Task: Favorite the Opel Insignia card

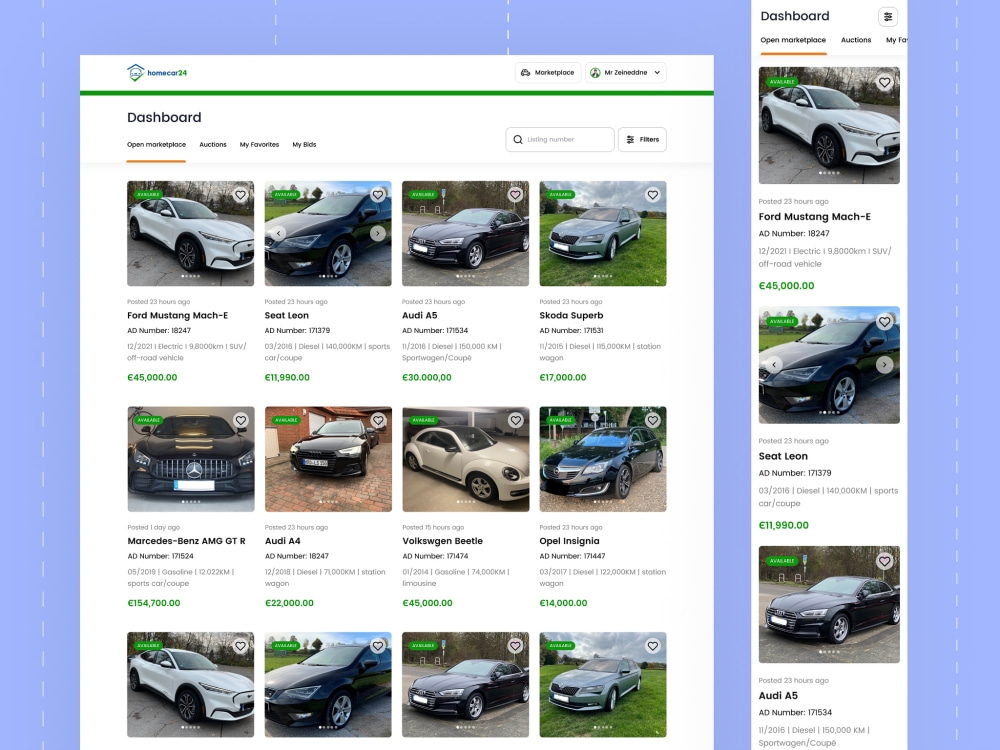Action: 653,420
